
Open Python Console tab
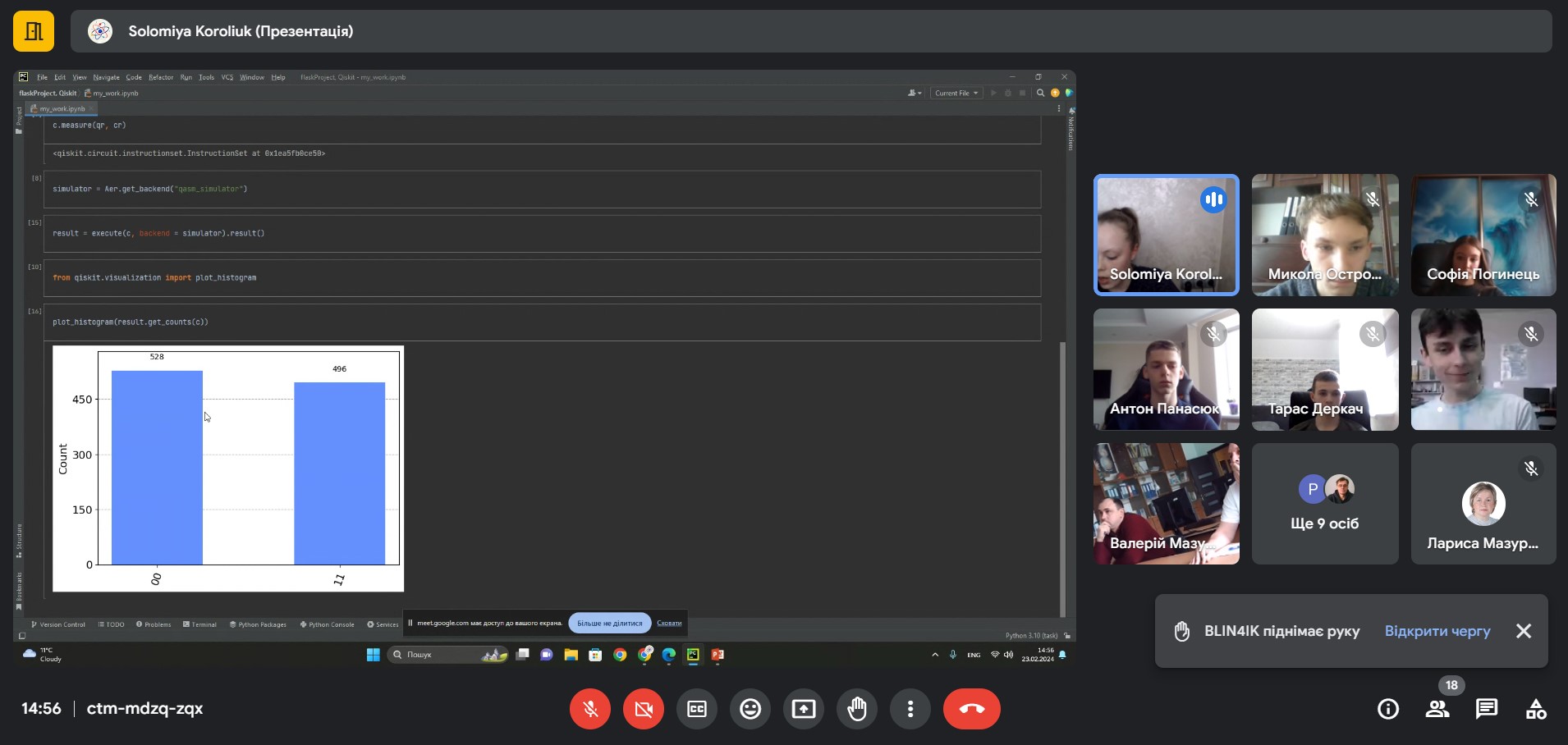point(328,624)
